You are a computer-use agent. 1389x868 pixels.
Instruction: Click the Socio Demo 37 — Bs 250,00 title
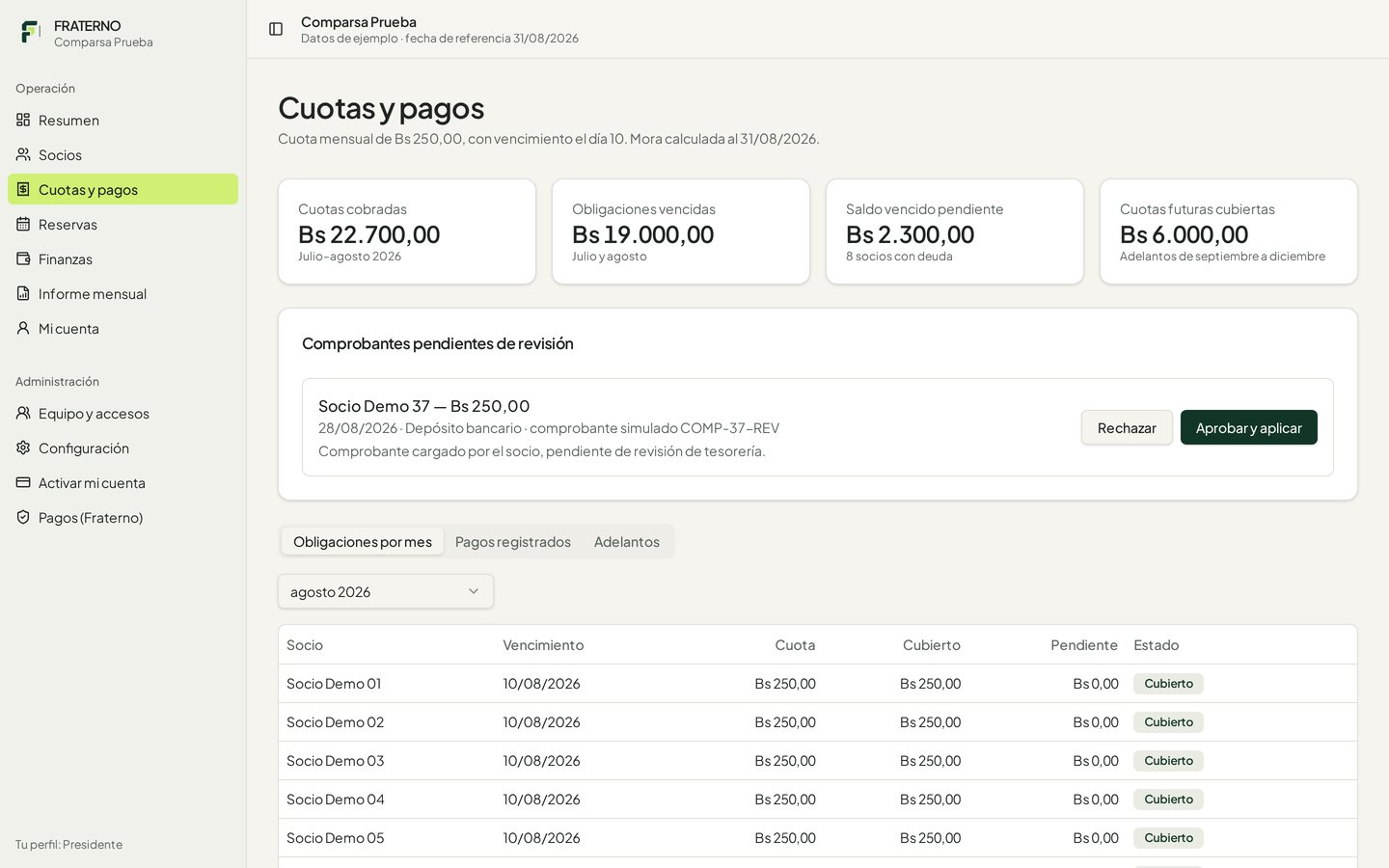[424, 405]
